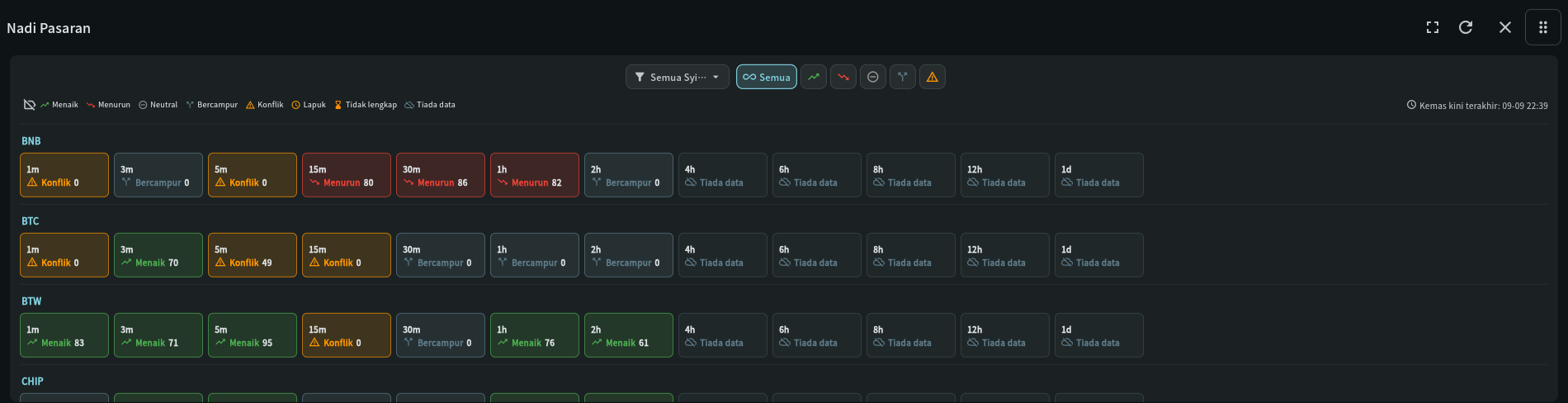The height and width of the screenshot is (403, 1568).
Task: Select the CHIP symbol heading
Action: (32, 382)
